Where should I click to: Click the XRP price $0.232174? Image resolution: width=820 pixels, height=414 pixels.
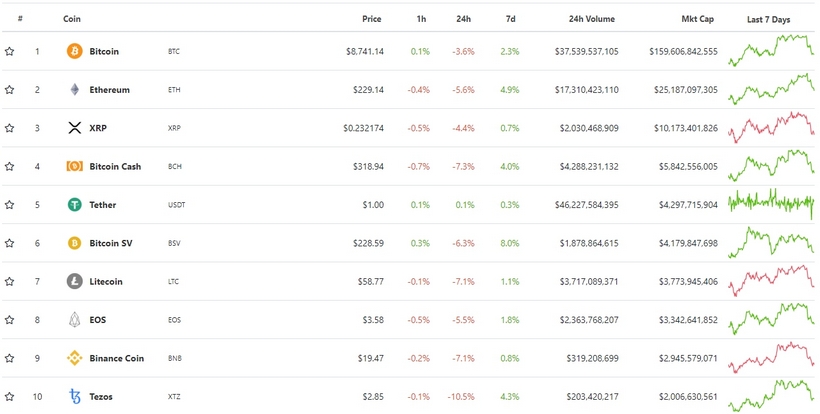363,128
